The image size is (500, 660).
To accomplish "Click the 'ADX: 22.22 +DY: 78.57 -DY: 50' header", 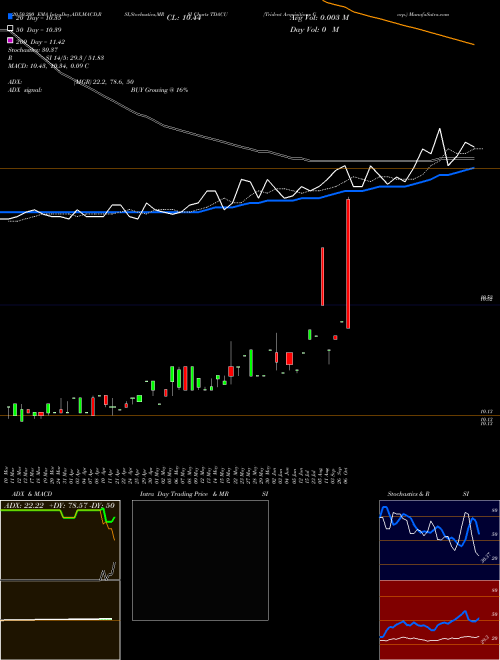I will 60,506.
